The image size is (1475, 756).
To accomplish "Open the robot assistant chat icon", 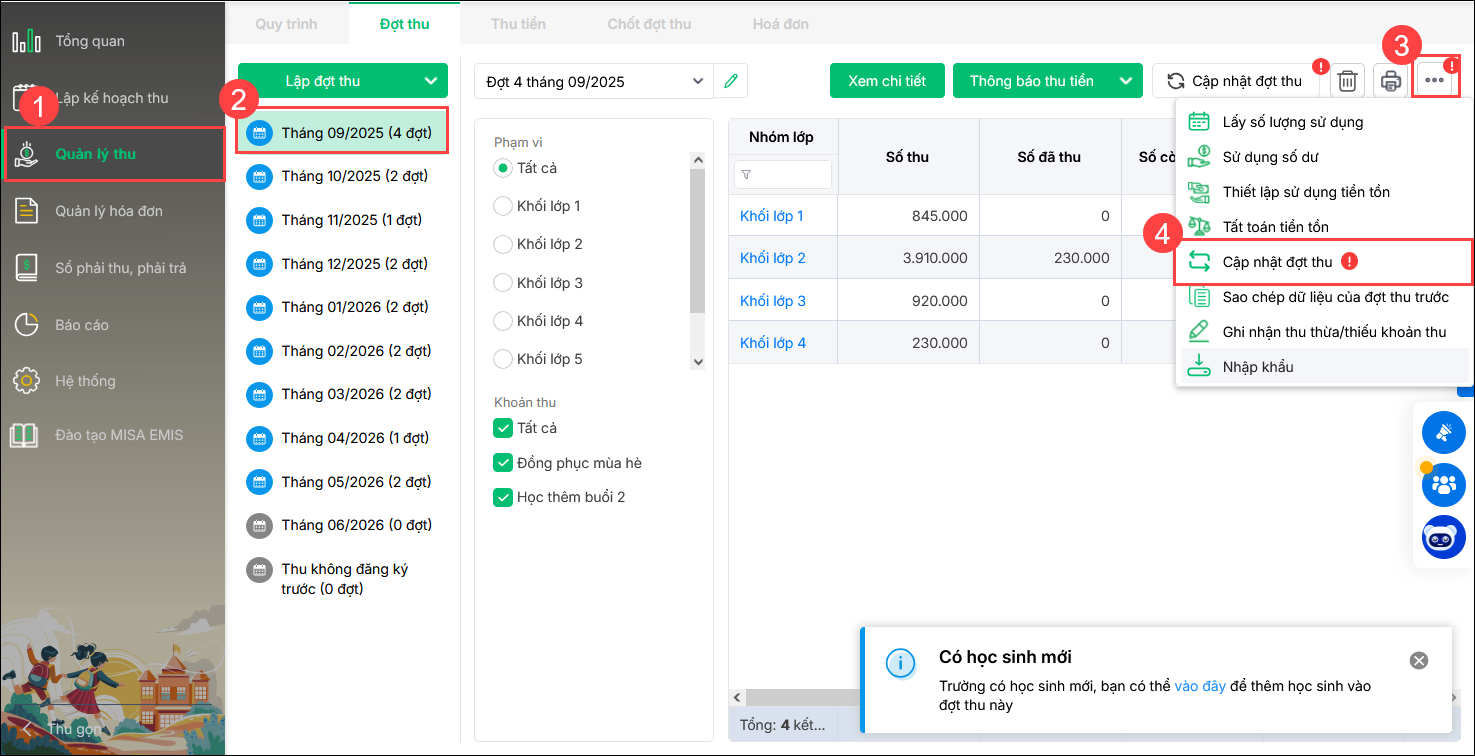I will click(1443, 538).
